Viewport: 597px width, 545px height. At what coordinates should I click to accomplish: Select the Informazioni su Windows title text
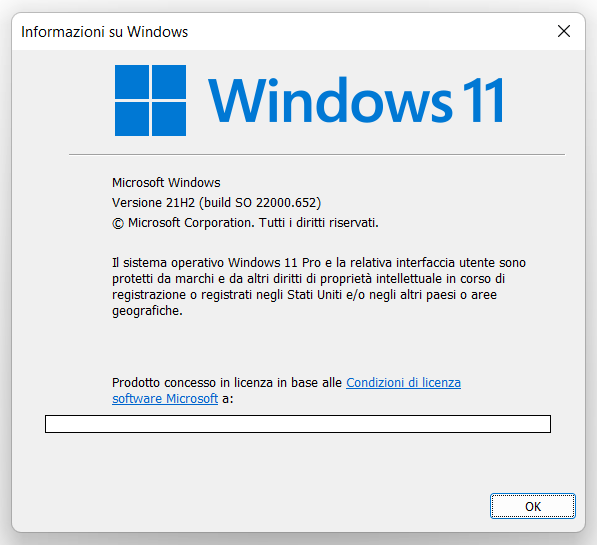[x=104, y=32]
